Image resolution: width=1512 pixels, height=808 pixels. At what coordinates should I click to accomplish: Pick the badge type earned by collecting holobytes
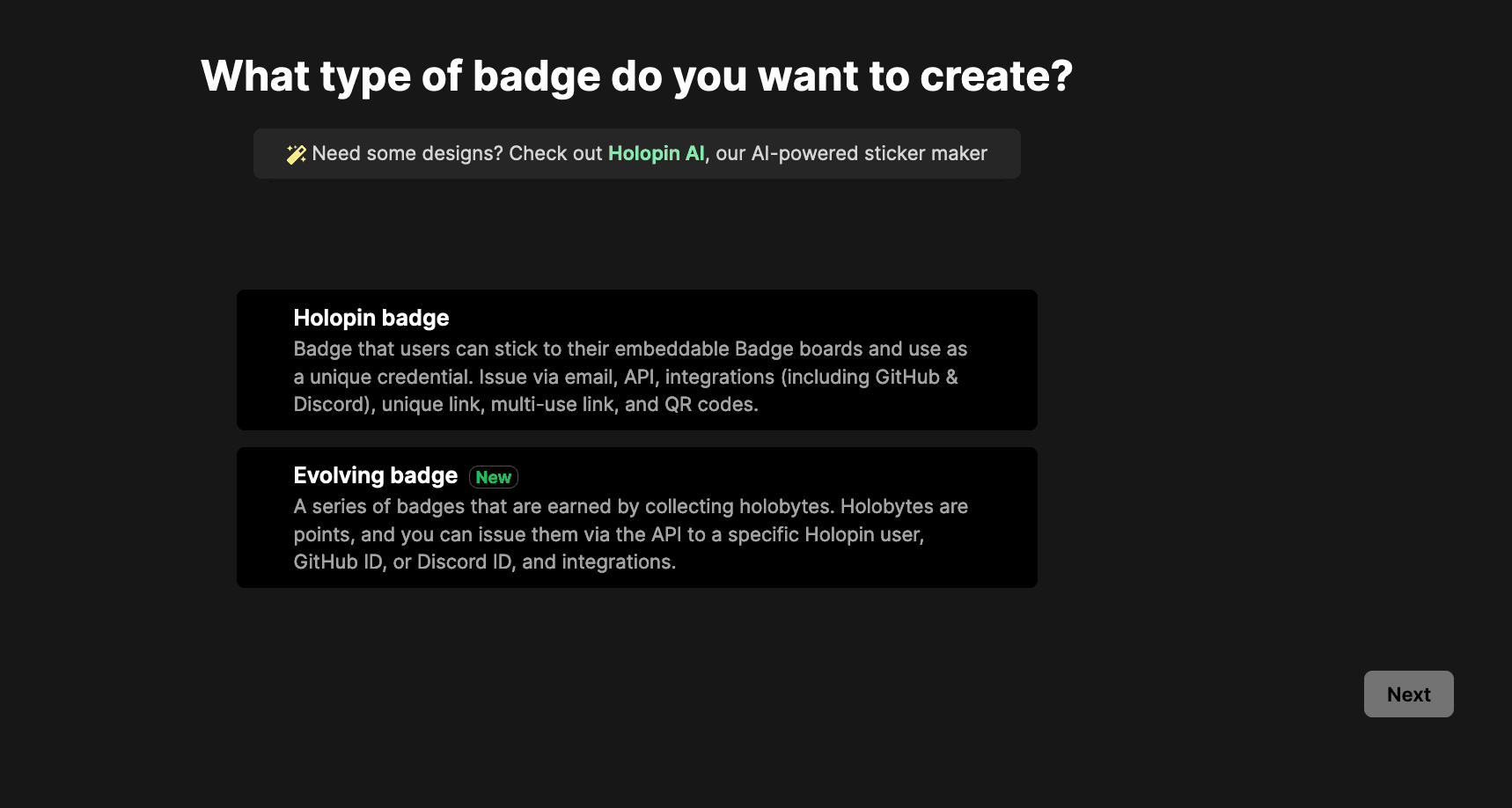point(636,518)
